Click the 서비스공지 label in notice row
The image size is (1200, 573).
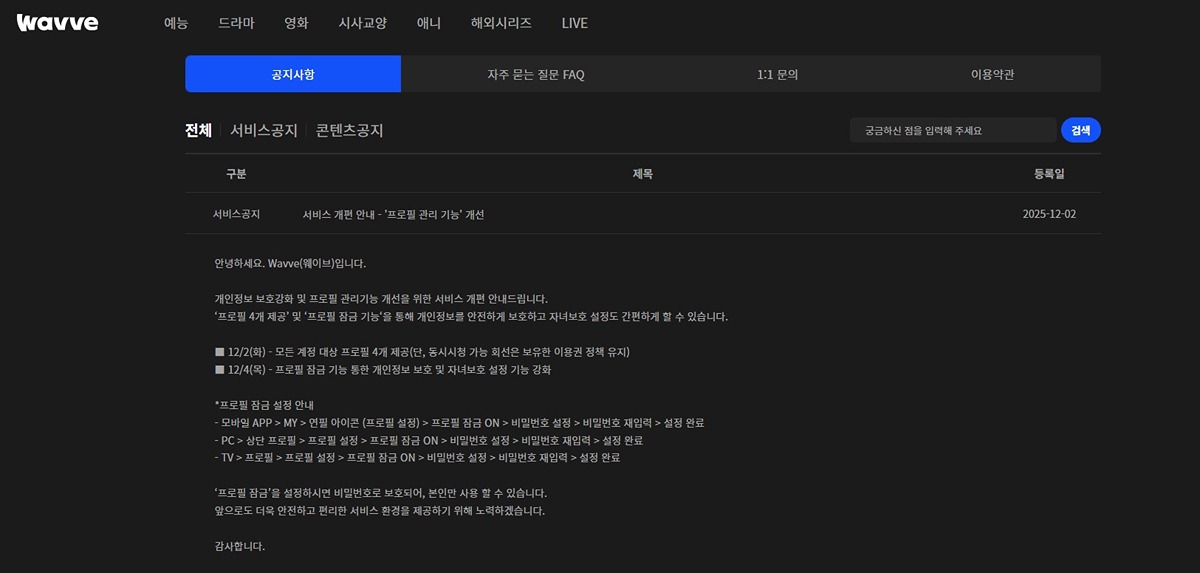coord(236,214)
